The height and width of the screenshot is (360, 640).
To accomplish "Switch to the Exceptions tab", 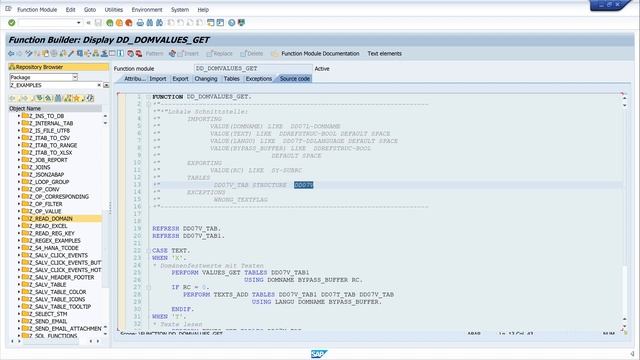I will [258, 79].
